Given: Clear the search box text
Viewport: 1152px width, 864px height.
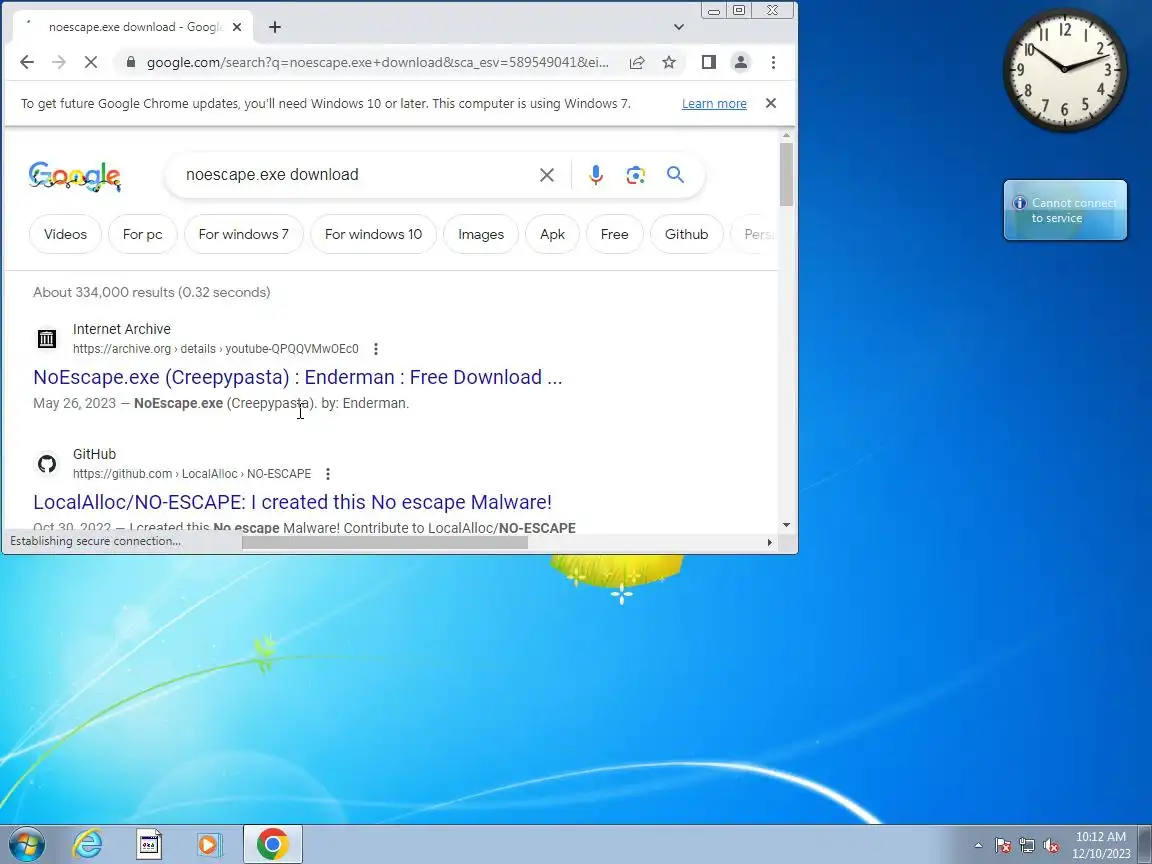Looking at the screenshot, I should pyautogui.click(x=547, y=175).
